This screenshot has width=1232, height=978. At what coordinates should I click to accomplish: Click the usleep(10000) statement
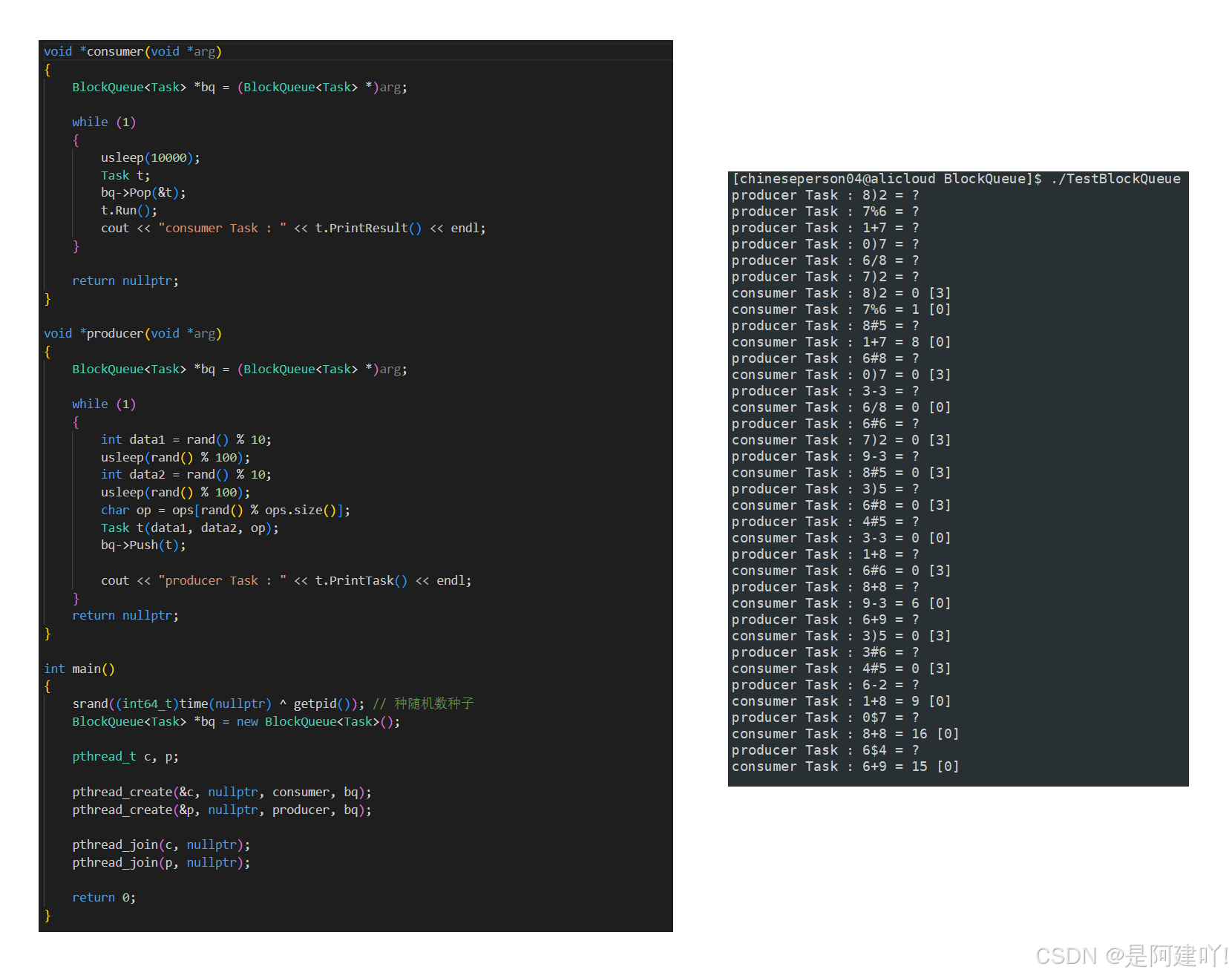150,157
